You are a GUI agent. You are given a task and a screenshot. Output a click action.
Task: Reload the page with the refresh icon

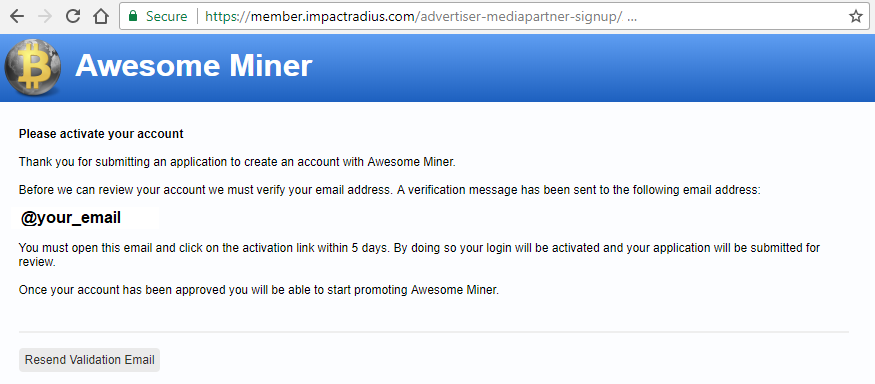click(73, 16)
